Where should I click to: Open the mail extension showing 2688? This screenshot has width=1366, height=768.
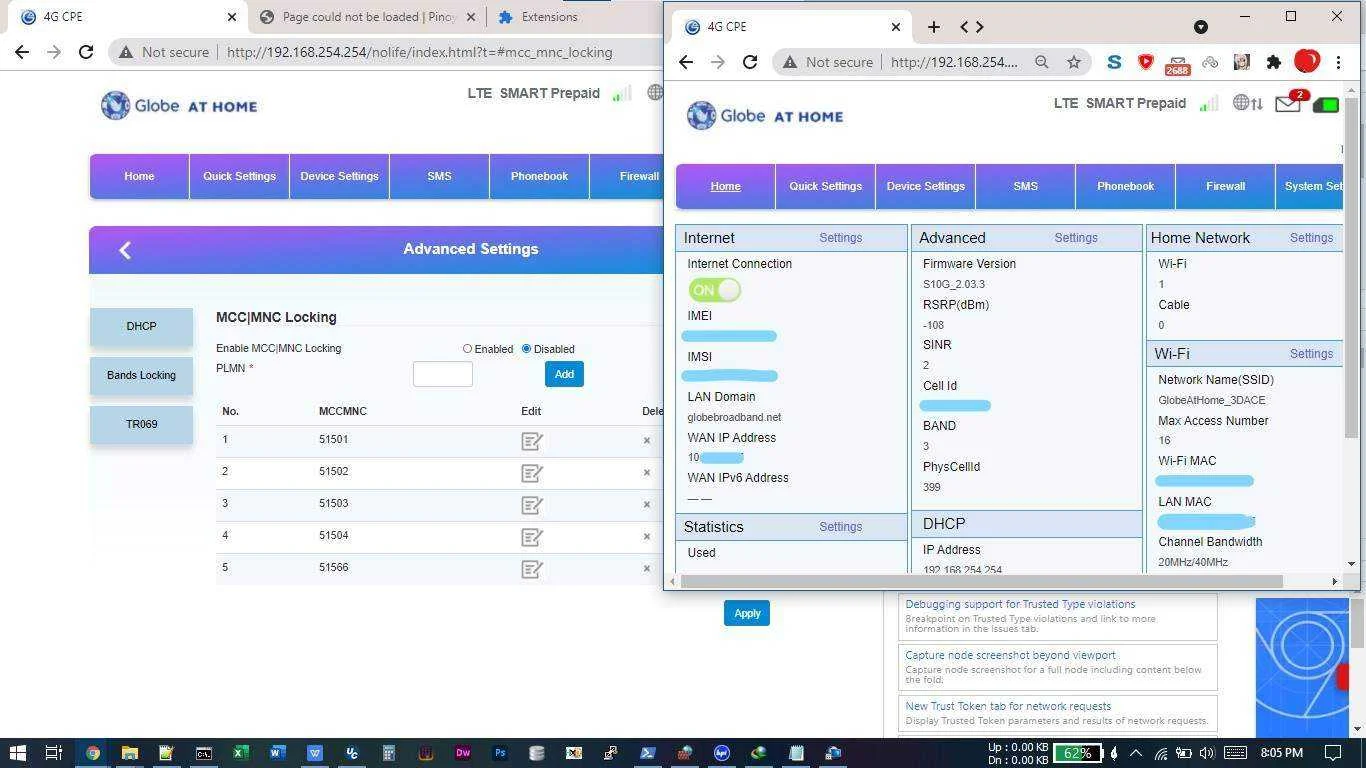[x=1177, y=64]
